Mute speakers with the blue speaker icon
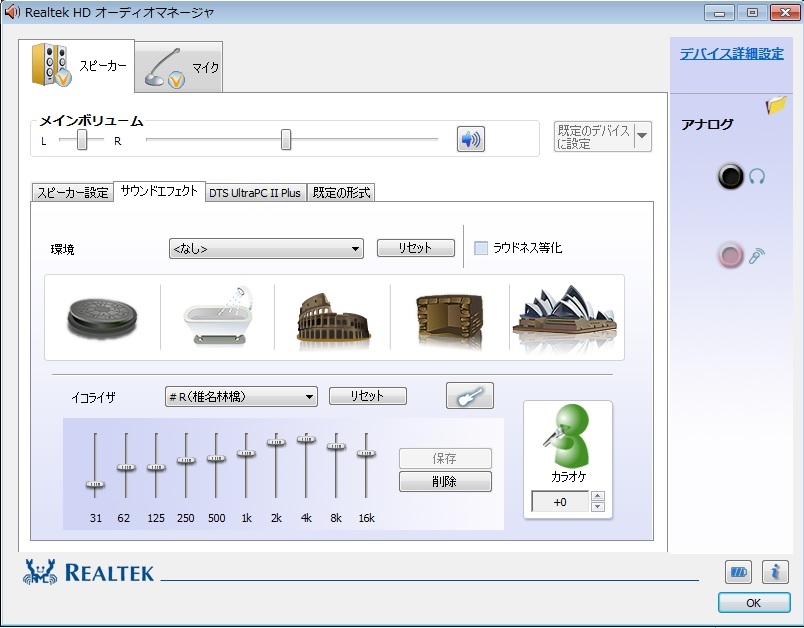This screenshot has height=628, width=804. (471, 139)
